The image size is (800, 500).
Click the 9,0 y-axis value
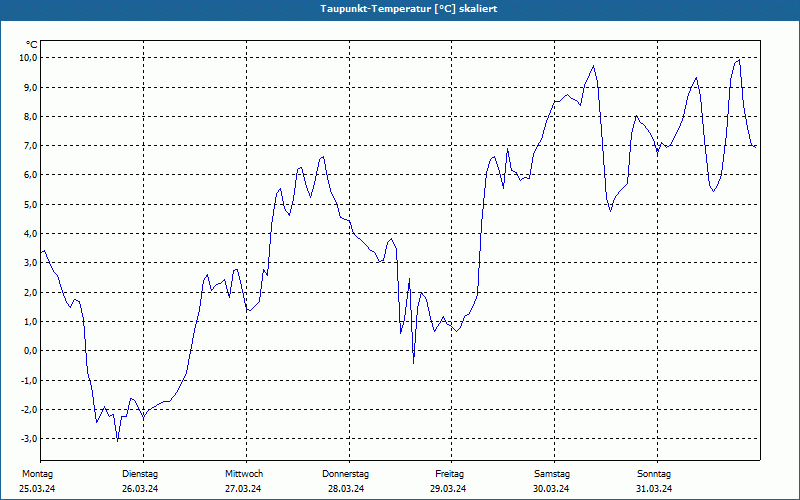coord(30,87)
